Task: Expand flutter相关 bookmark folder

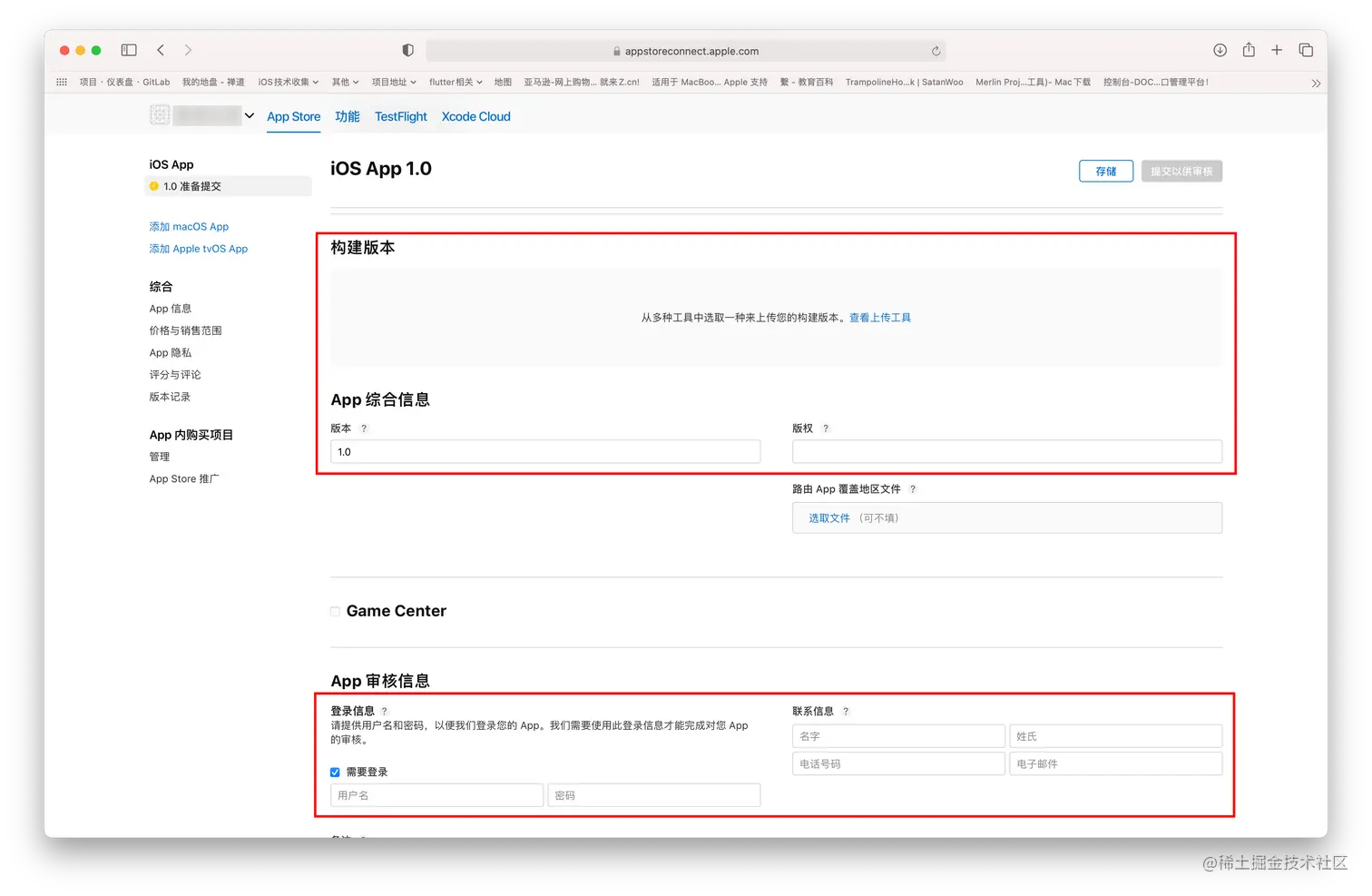Action: tap(456, 82)
